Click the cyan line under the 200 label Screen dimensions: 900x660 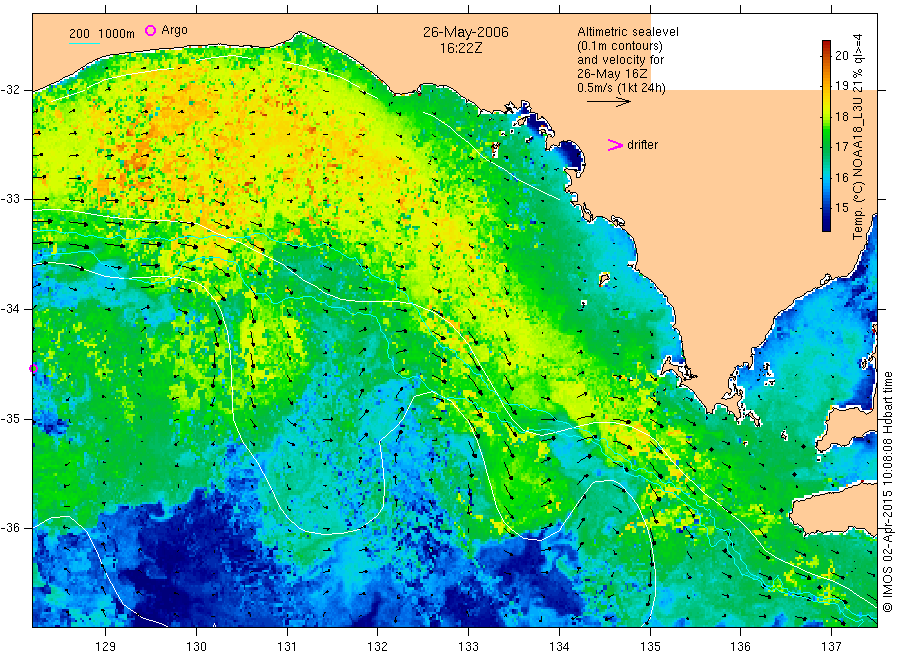click(x=84, y=43)
